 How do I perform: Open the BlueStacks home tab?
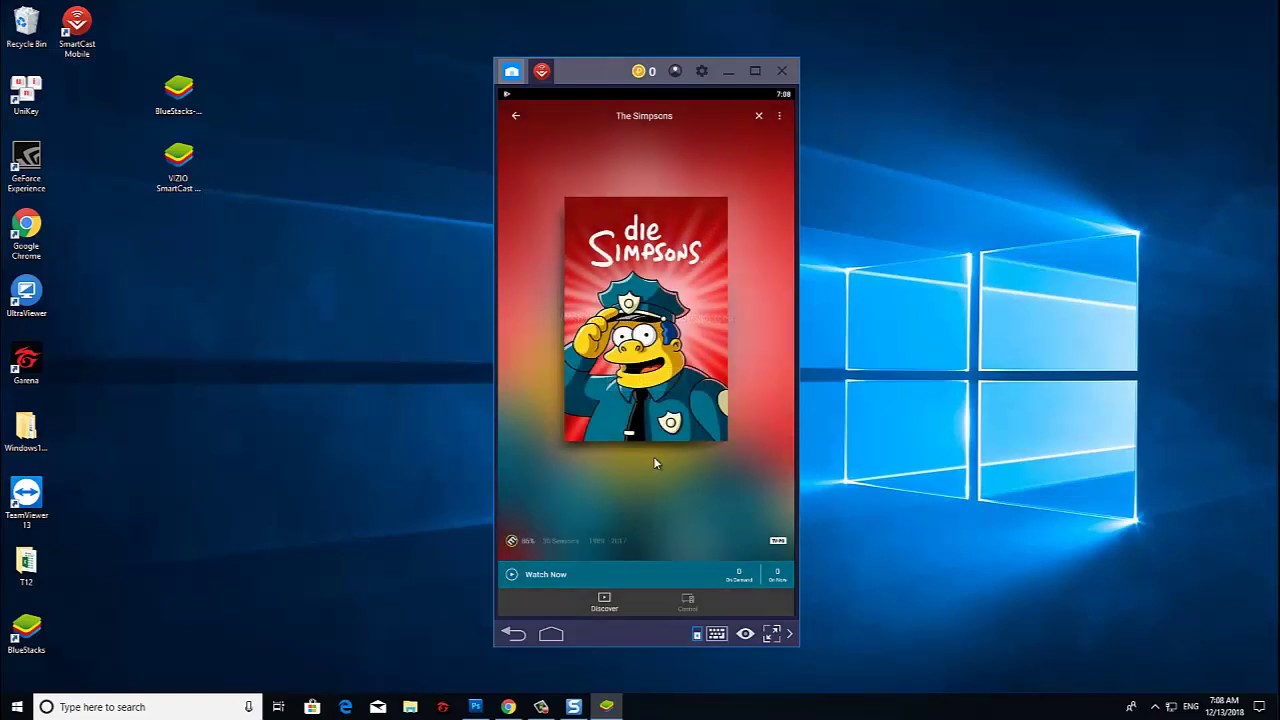coord(512,71)
